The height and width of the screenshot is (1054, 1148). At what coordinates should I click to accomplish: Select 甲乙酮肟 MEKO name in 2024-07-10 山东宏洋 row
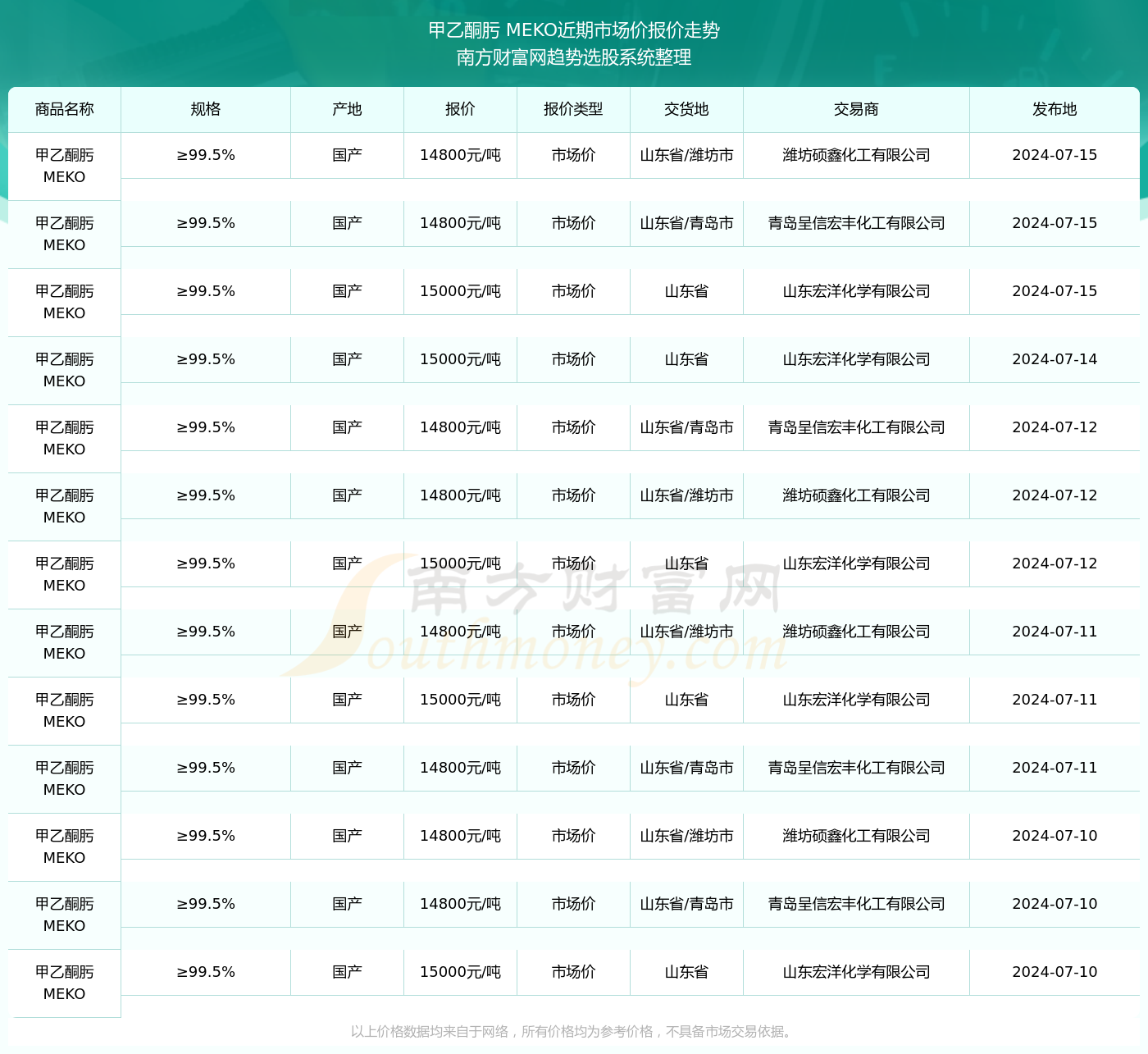click(x=65, y=983)
